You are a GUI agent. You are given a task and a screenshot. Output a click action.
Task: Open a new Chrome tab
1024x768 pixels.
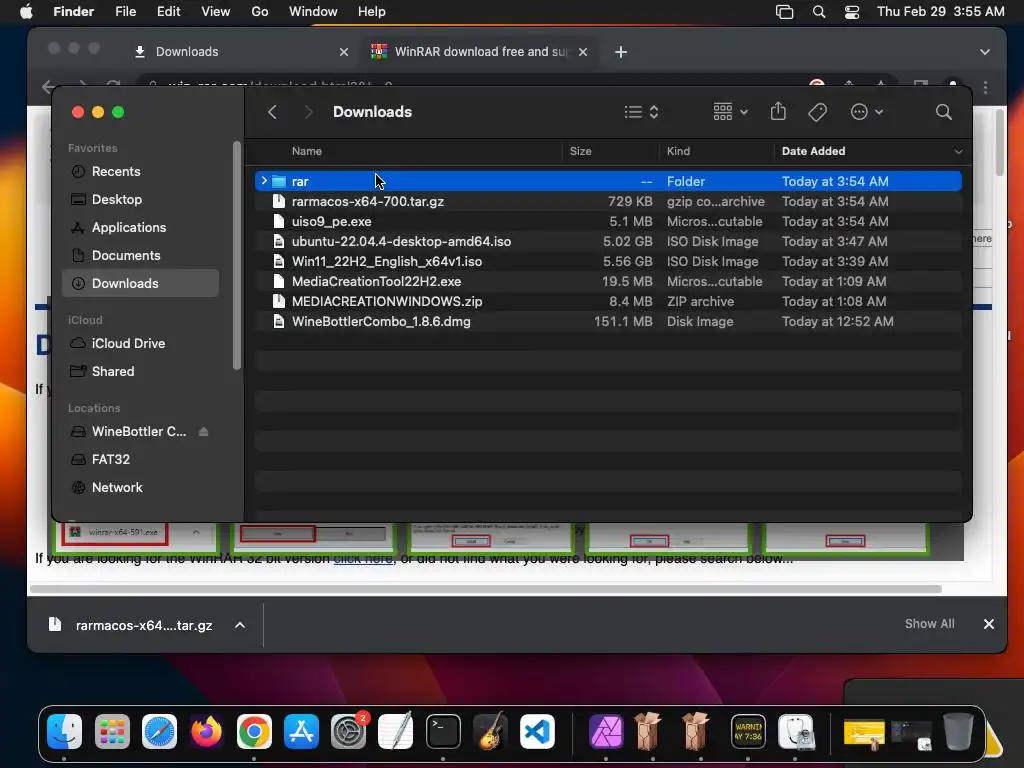620,52
